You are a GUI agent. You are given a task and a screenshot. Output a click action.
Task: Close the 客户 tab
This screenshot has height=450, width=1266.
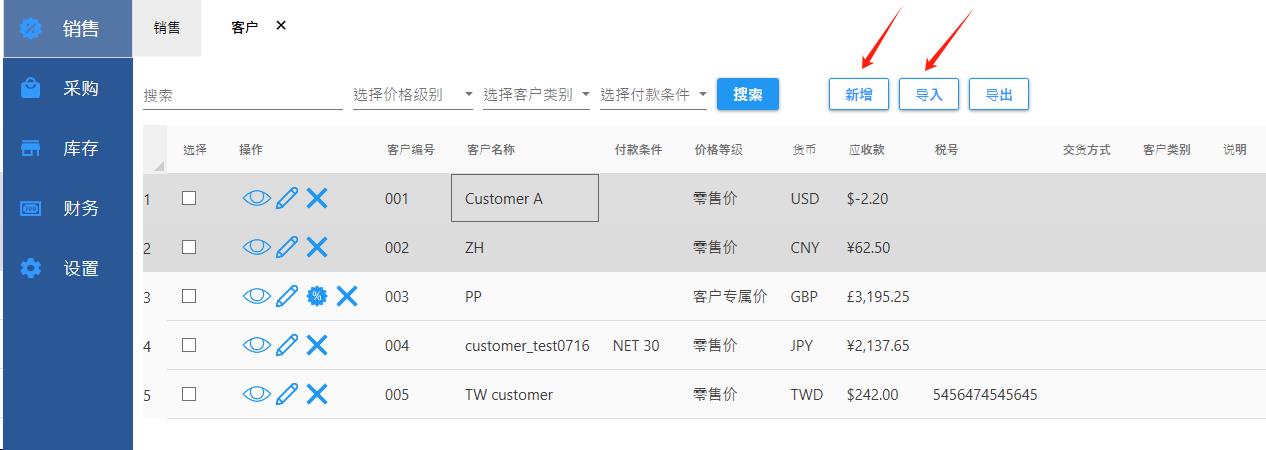click(x=281, y=26)
